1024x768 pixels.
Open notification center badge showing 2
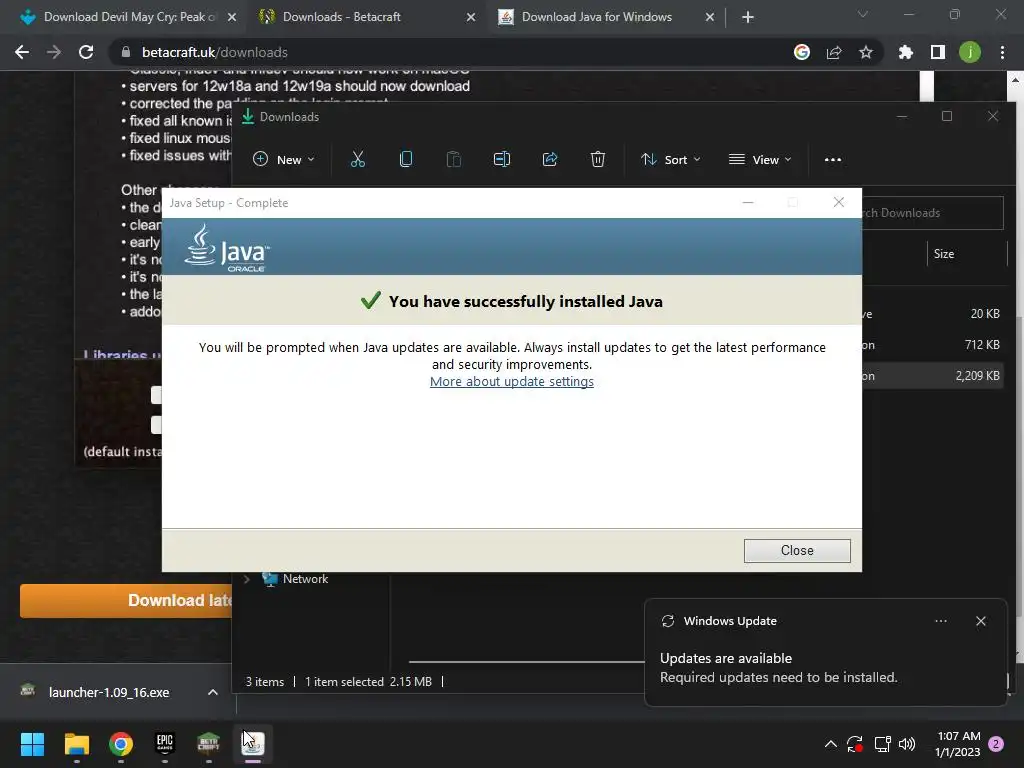996,744
